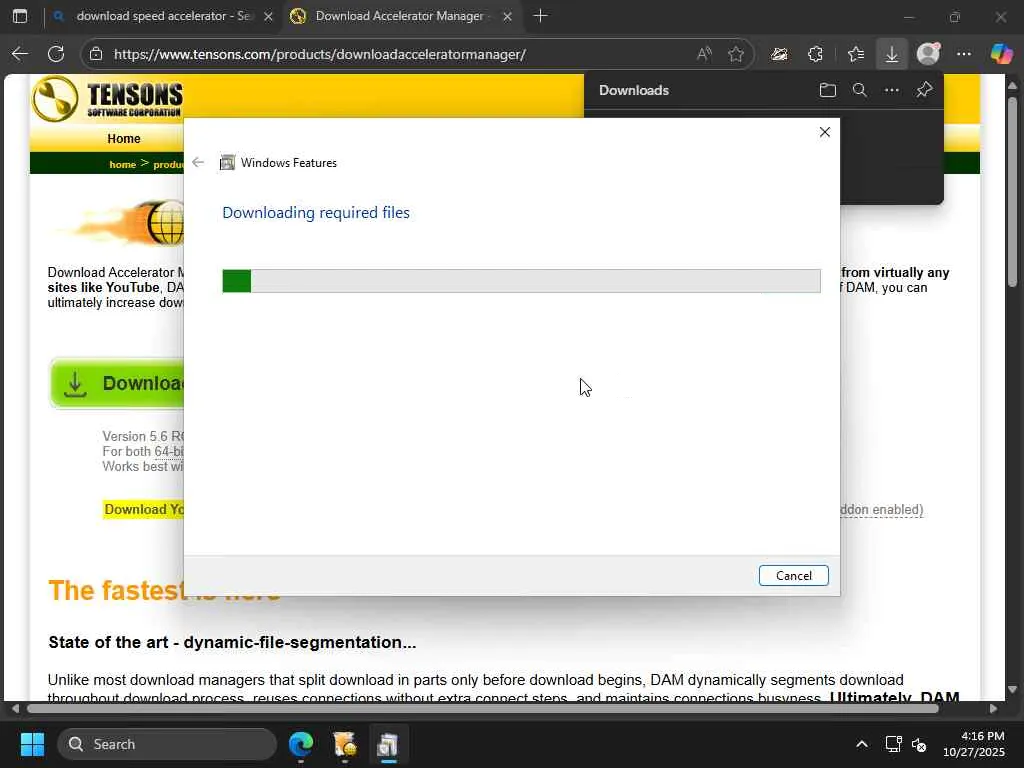Click the Tensons logo
Screen dimensions: 1024x768
[x=107, y=98]
